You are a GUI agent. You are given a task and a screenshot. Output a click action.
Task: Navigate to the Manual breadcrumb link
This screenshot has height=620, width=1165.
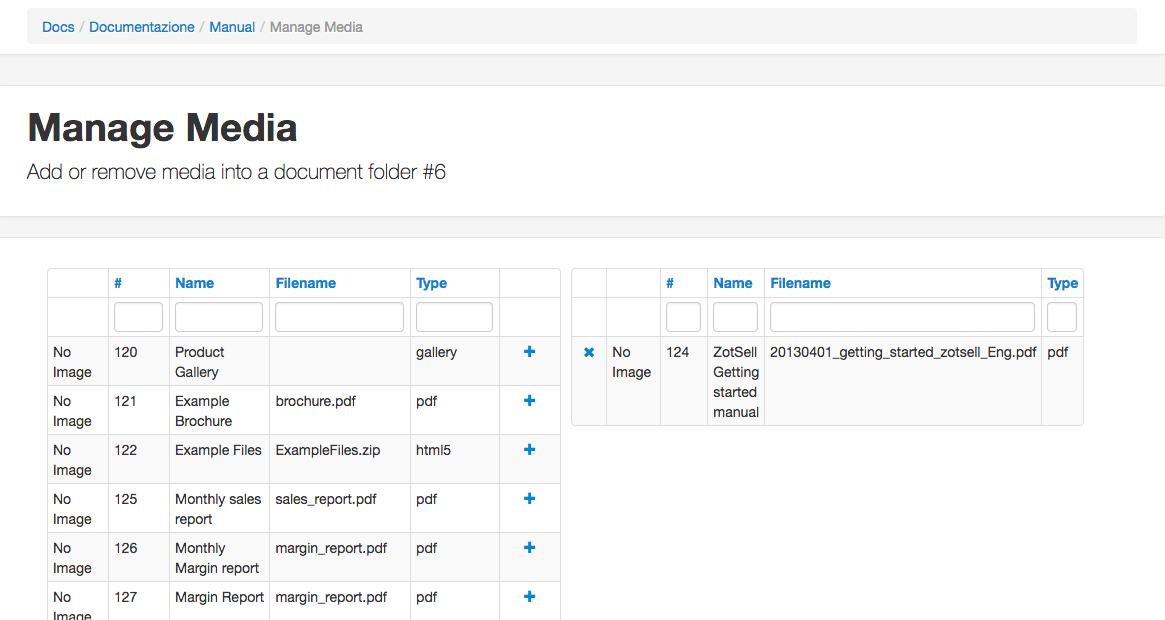coord(232,27)
